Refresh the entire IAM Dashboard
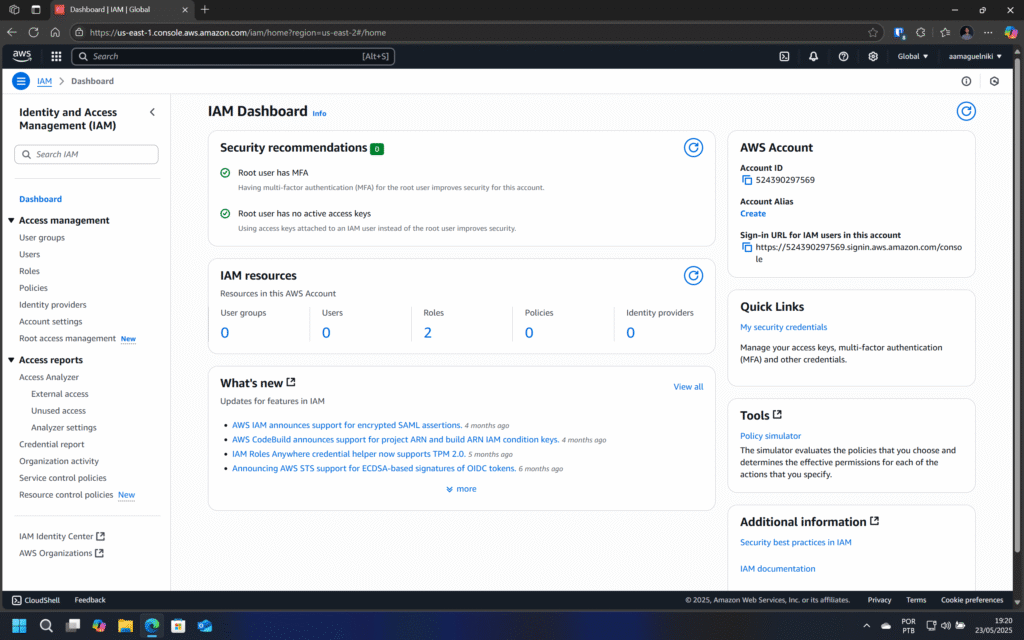1024x640 pixels. point(966,112)
